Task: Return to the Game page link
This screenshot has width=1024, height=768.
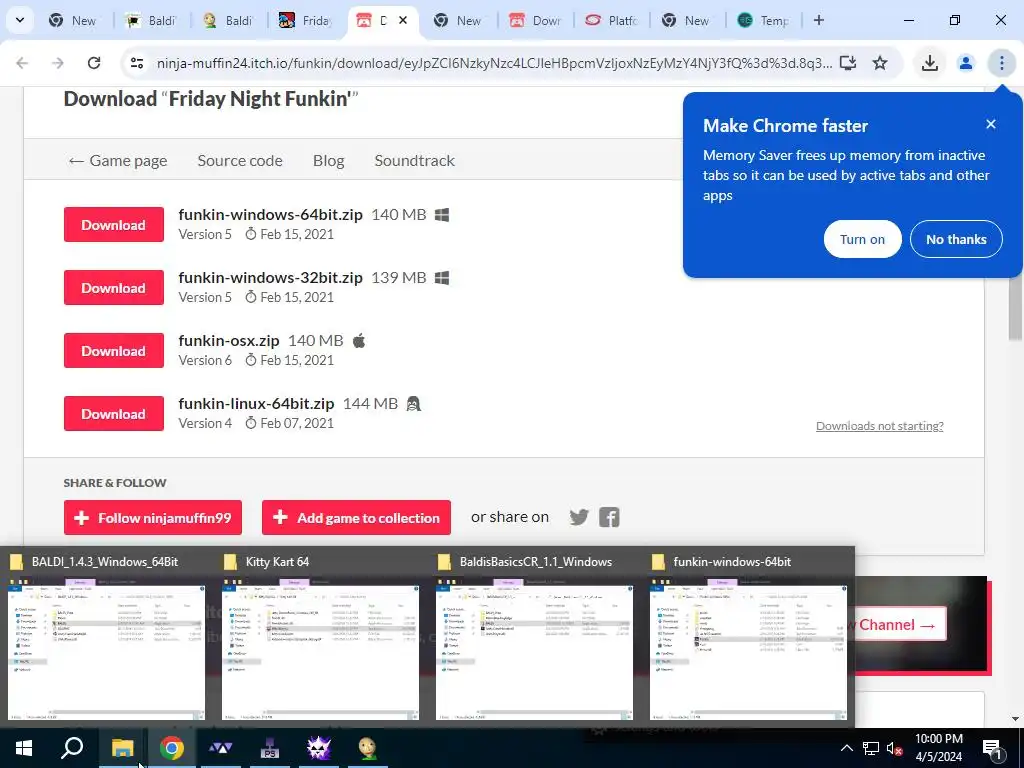Action: point(118,160)
